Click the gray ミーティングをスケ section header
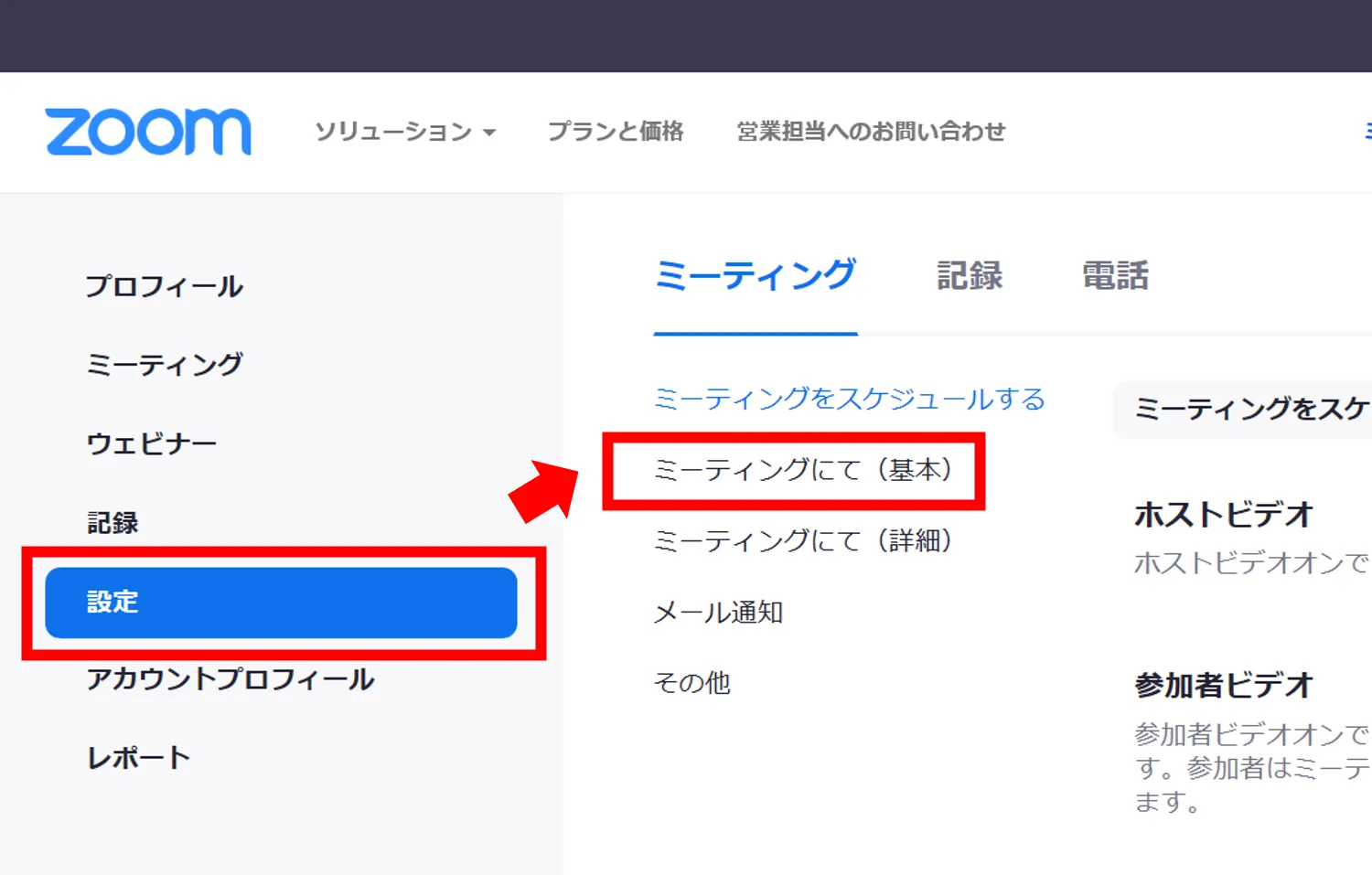The width and height of the screenshot is (1372, 875). coord(1242,410)
